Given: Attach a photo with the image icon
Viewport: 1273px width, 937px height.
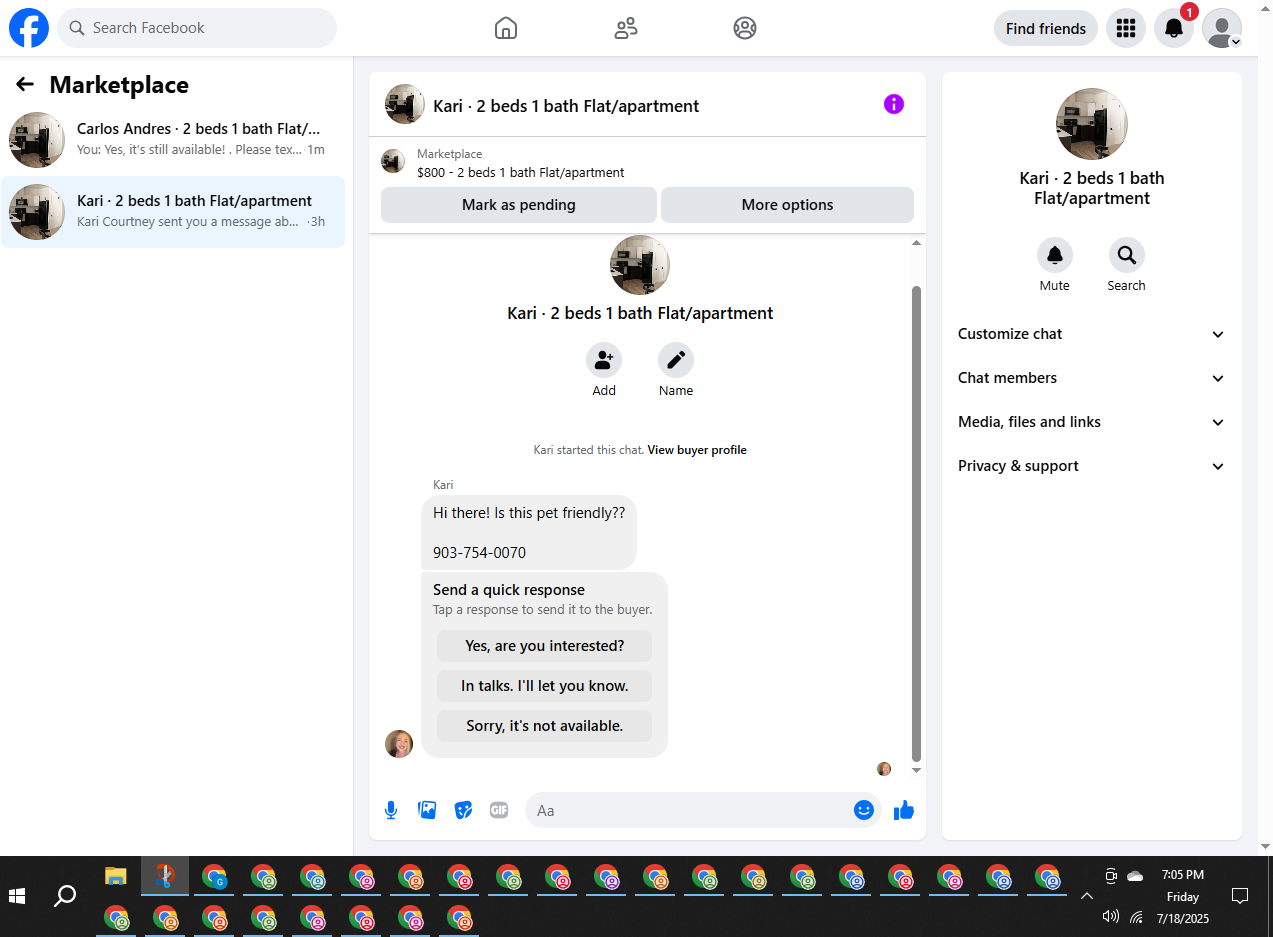Looking at the screenshot, I should pyautogui.click(x=427, y=810).
